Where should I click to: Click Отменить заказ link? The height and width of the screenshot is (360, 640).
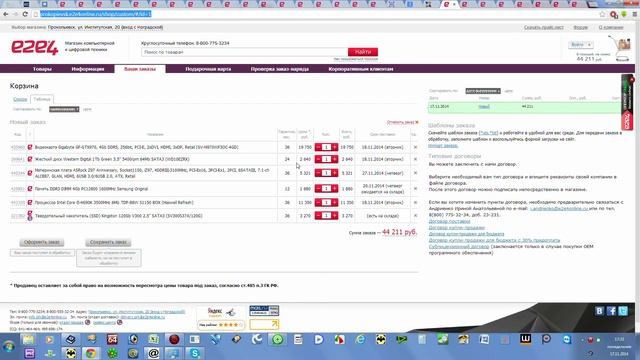pos(402,122)
